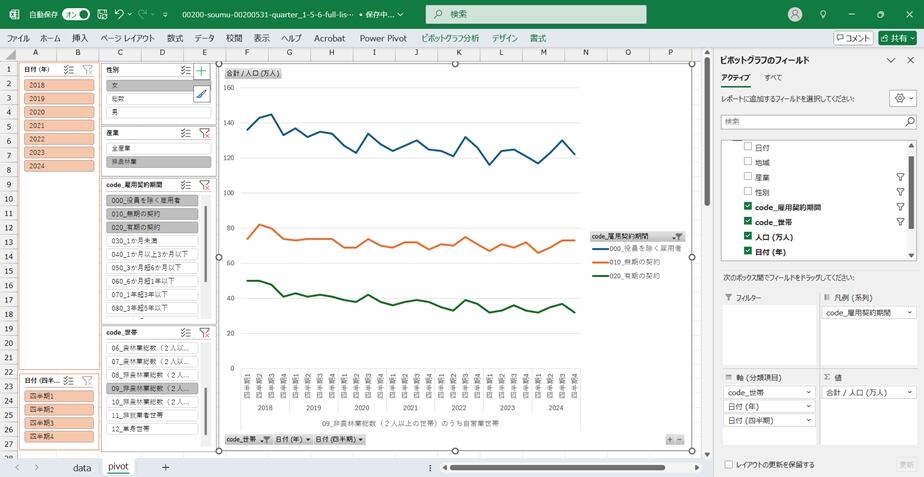The height and width of the screenshot is (477, 924).
Task: Click the undo arrow icon
Action: (x=120, y=15)
